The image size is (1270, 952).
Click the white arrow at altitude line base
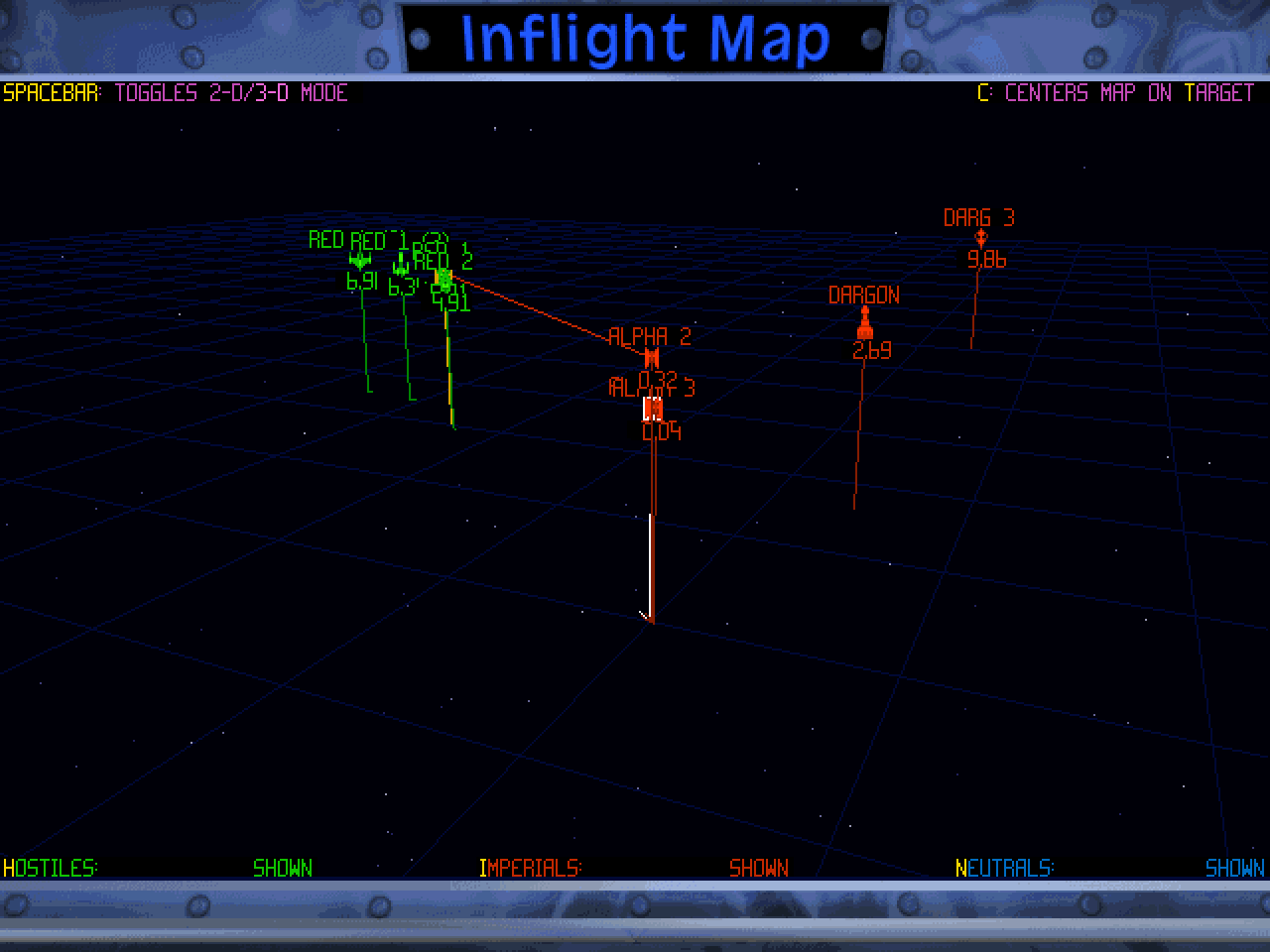point(647,616)
